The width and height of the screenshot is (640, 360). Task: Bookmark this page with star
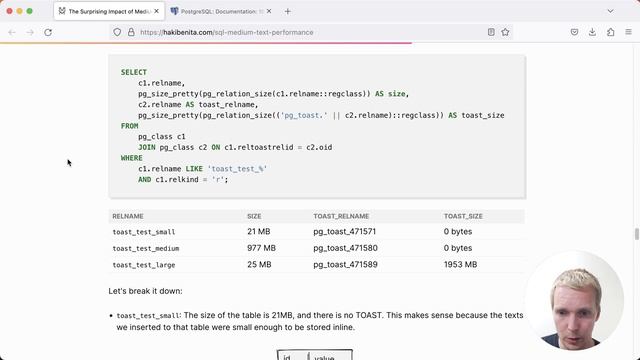505,32
